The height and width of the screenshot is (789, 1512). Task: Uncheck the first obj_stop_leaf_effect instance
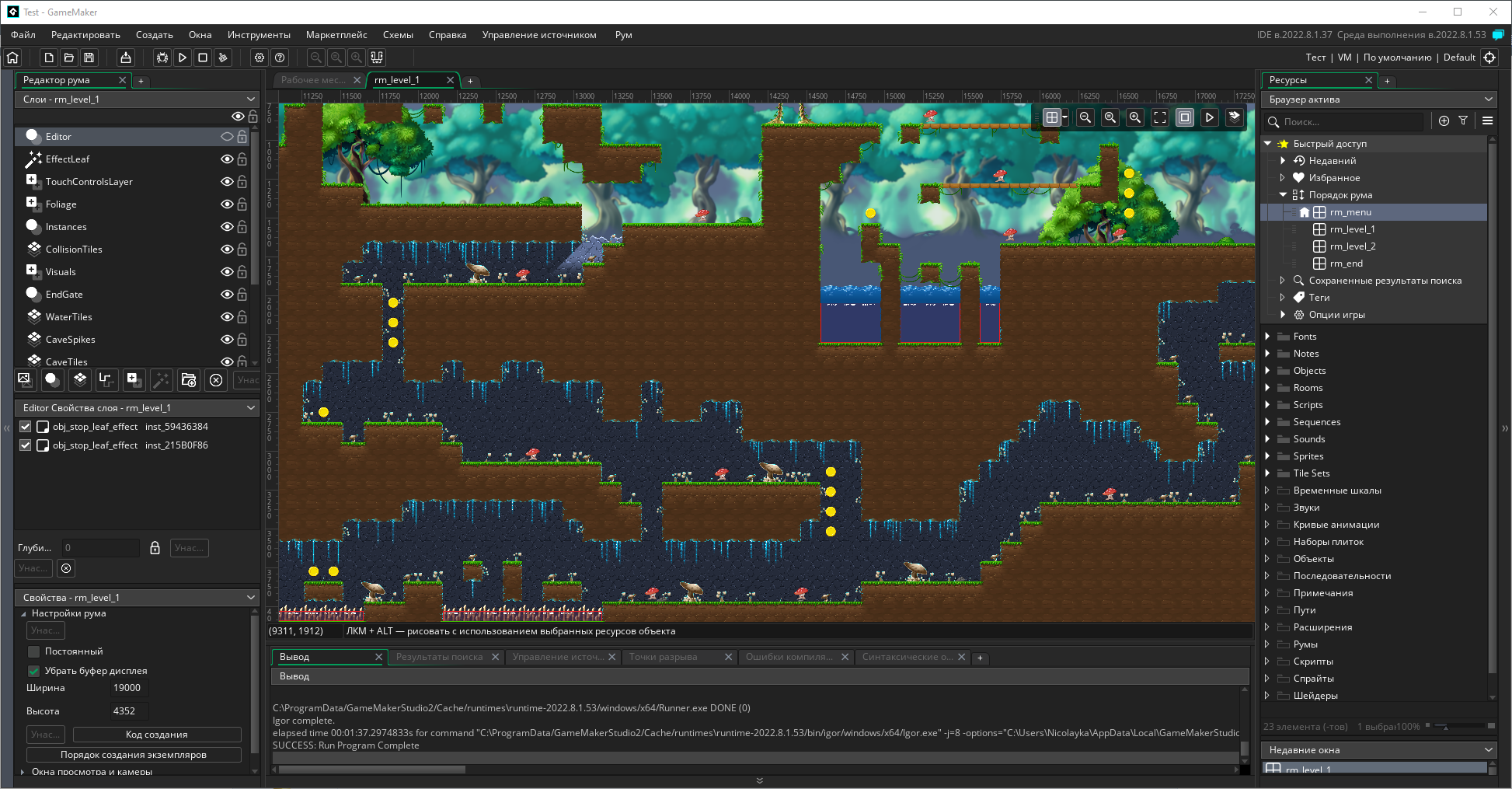click(x=26, y=427)
